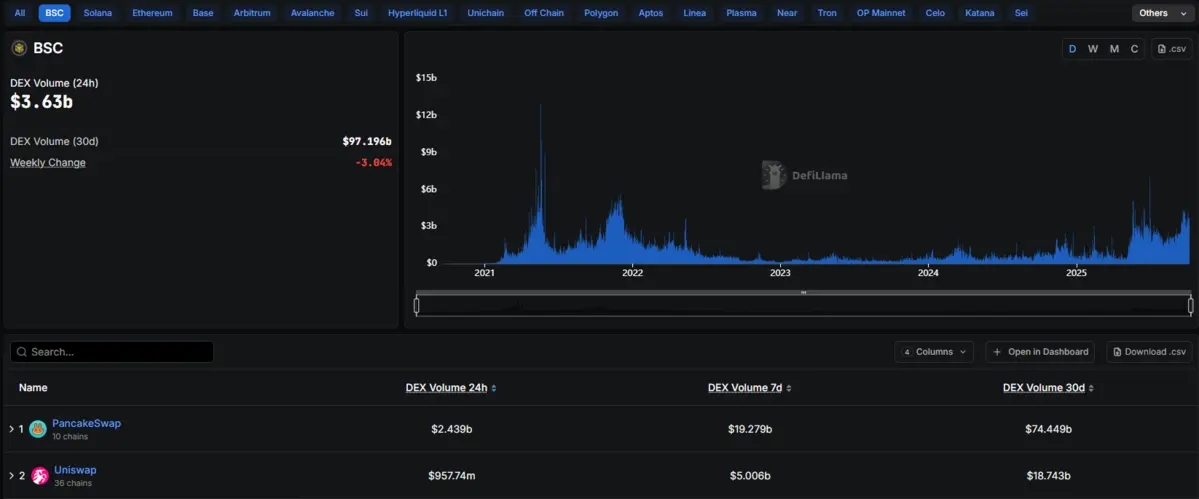Select the Ethereum chain tab
The width and height of the screenshot is (1199, 499).
152,13
